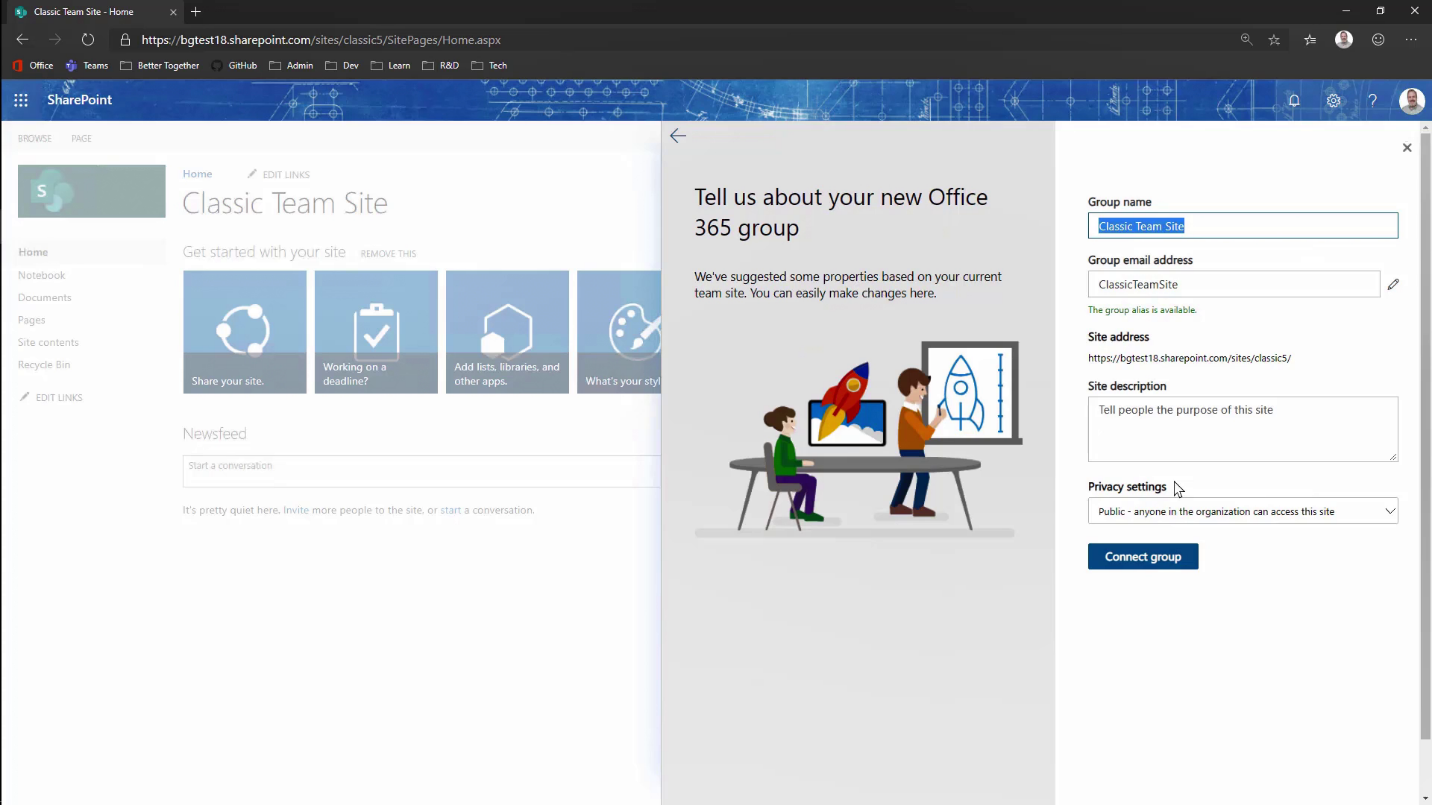Open the Share your site tile
Viewport: 1432px width, 805px height.
[245, 332]
